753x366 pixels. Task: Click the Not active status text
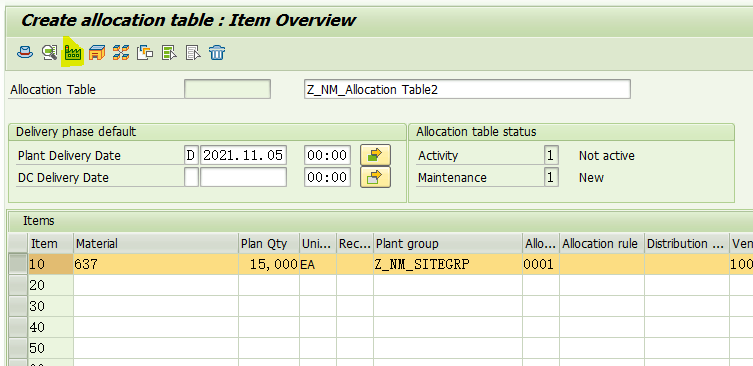[607, 155]
